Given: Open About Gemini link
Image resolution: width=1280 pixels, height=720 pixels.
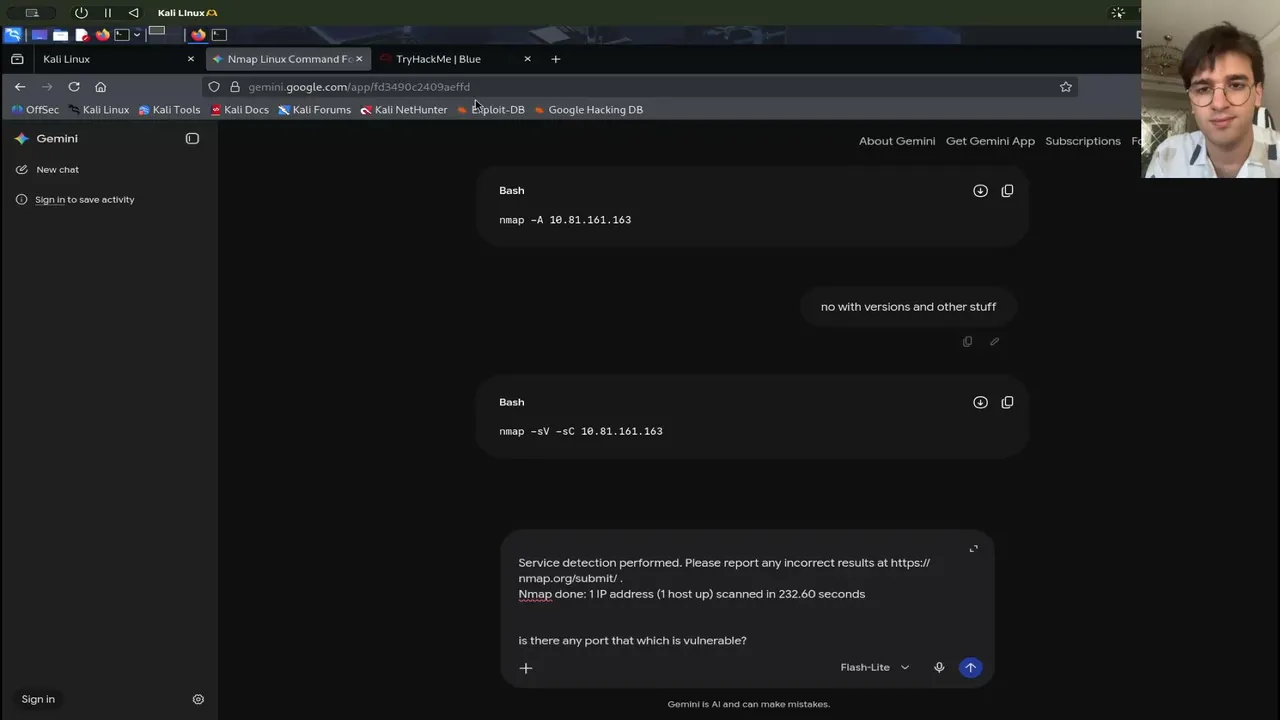Looking at the screenshot, I should pyautogui.click(x=897, y=141).
